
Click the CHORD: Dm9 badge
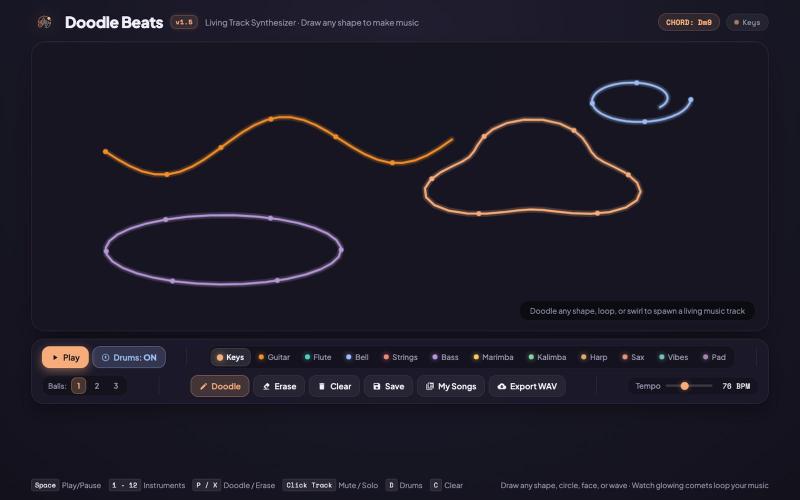click(x=689, y=22)
